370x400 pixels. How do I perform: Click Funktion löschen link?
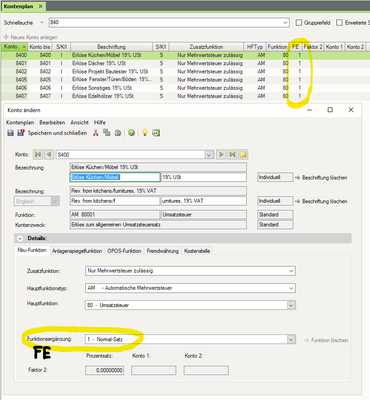[x=326, y=340]
